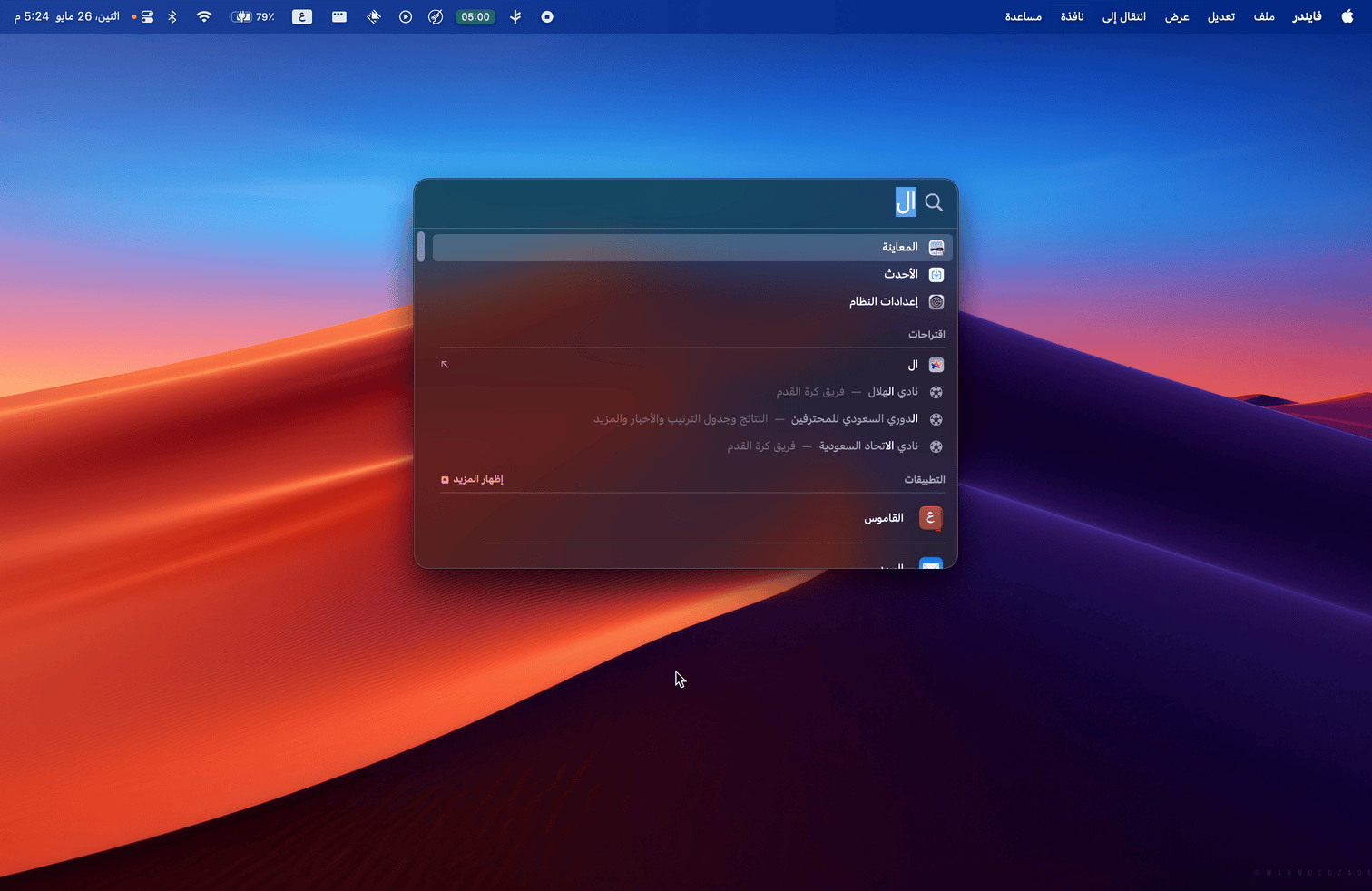The image size is (1372, 891).
Task: Choose the نادي الهلال suggestion
Action: [892, 392]
